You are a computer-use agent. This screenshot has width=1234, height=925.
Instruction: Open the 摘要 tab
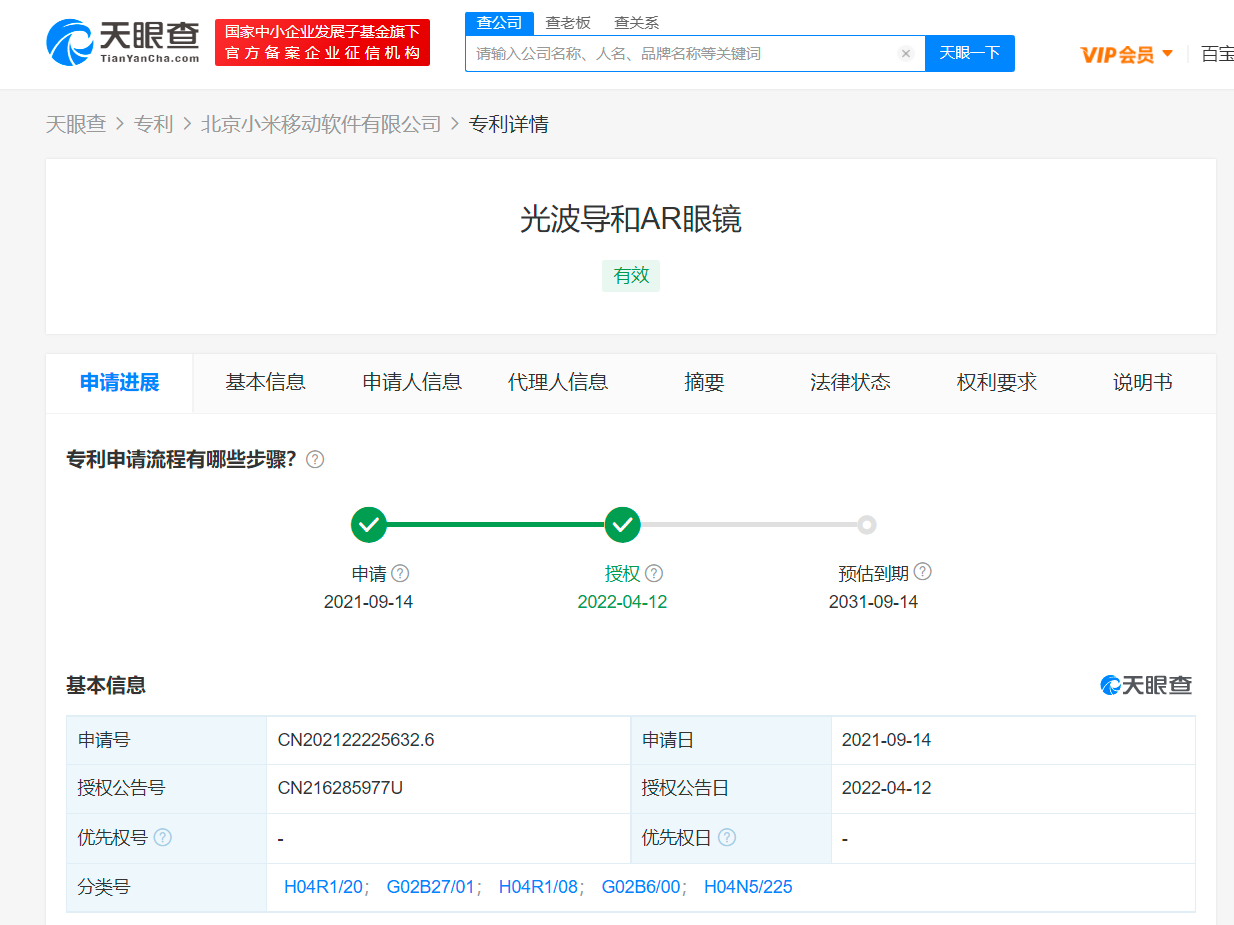coord(704,383)
